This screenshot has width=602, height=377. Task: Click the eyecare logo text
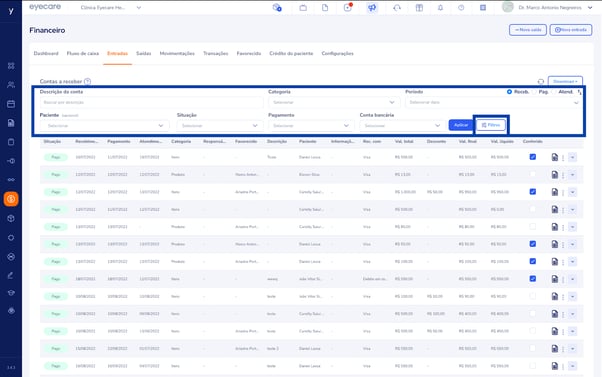point(45,7)
